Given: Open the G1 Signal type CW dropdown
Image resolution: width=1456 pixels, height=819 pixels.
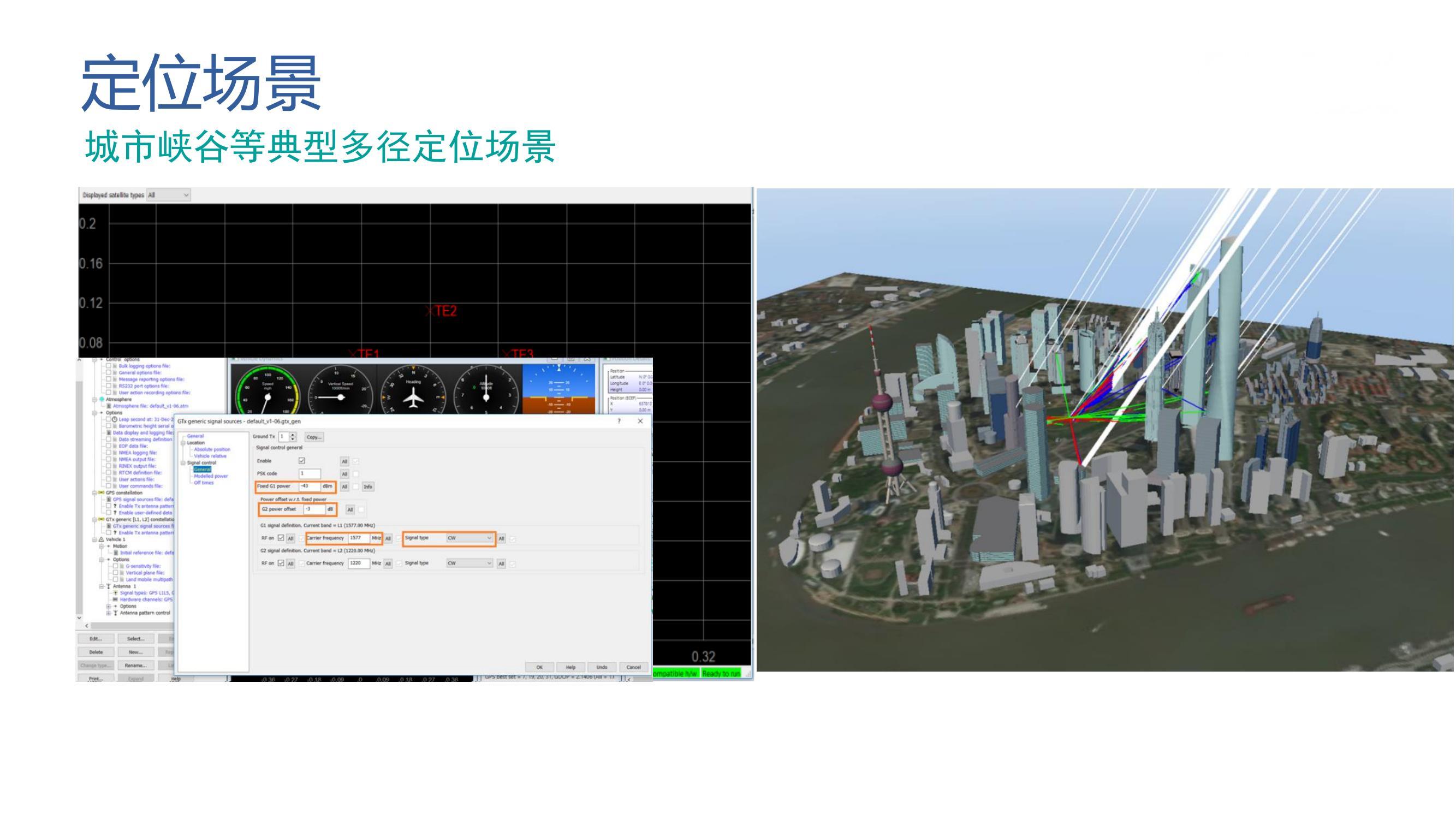Looking at the screenshot, I should coord(470,538).
